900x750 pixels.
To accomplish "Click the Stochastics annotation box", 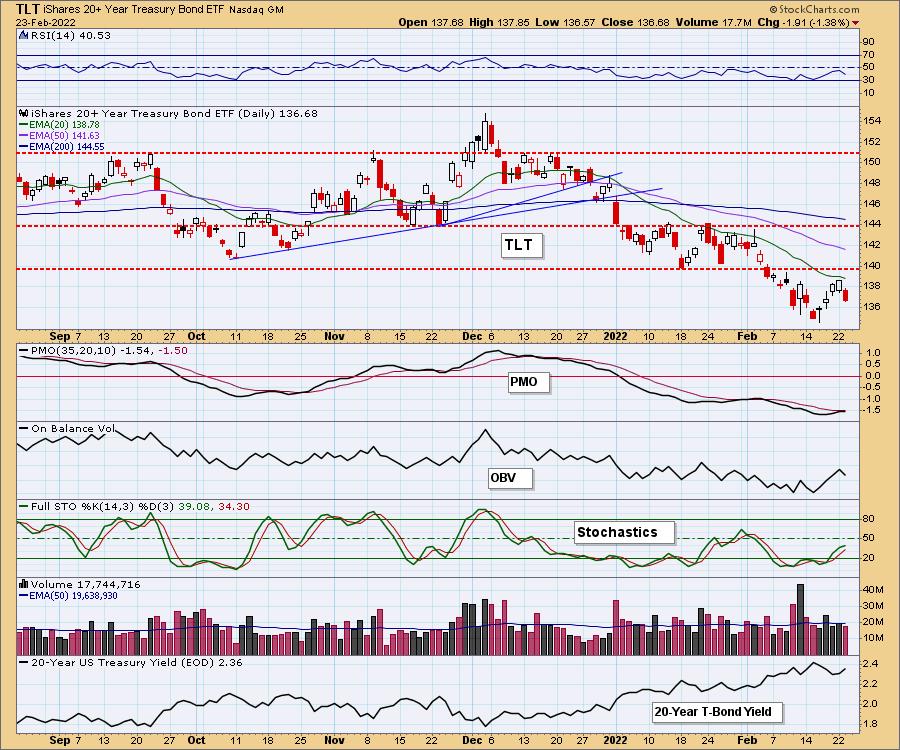I will click(x=624, y=533).
